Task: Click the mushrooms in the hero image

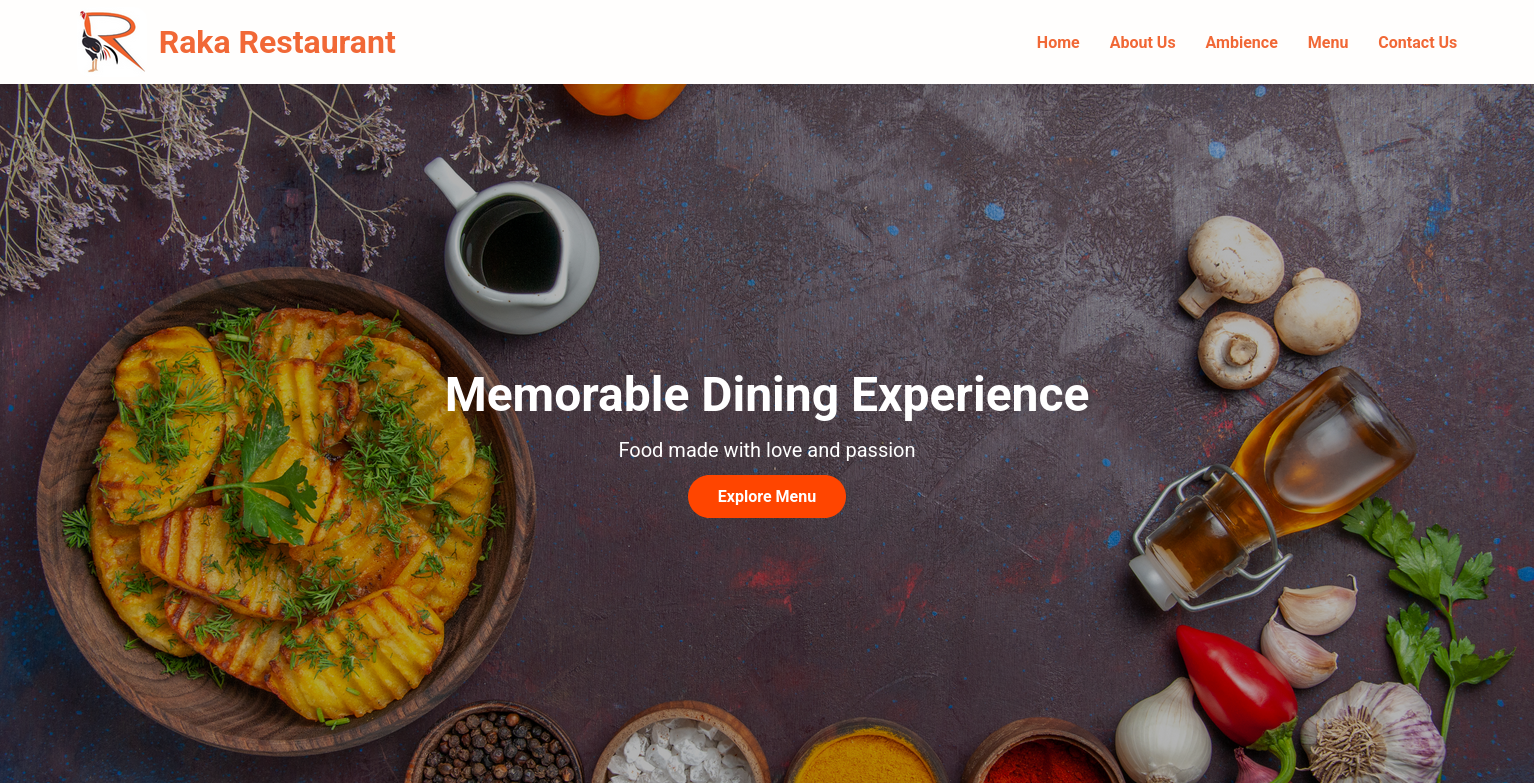Action: click(1267, 301)
